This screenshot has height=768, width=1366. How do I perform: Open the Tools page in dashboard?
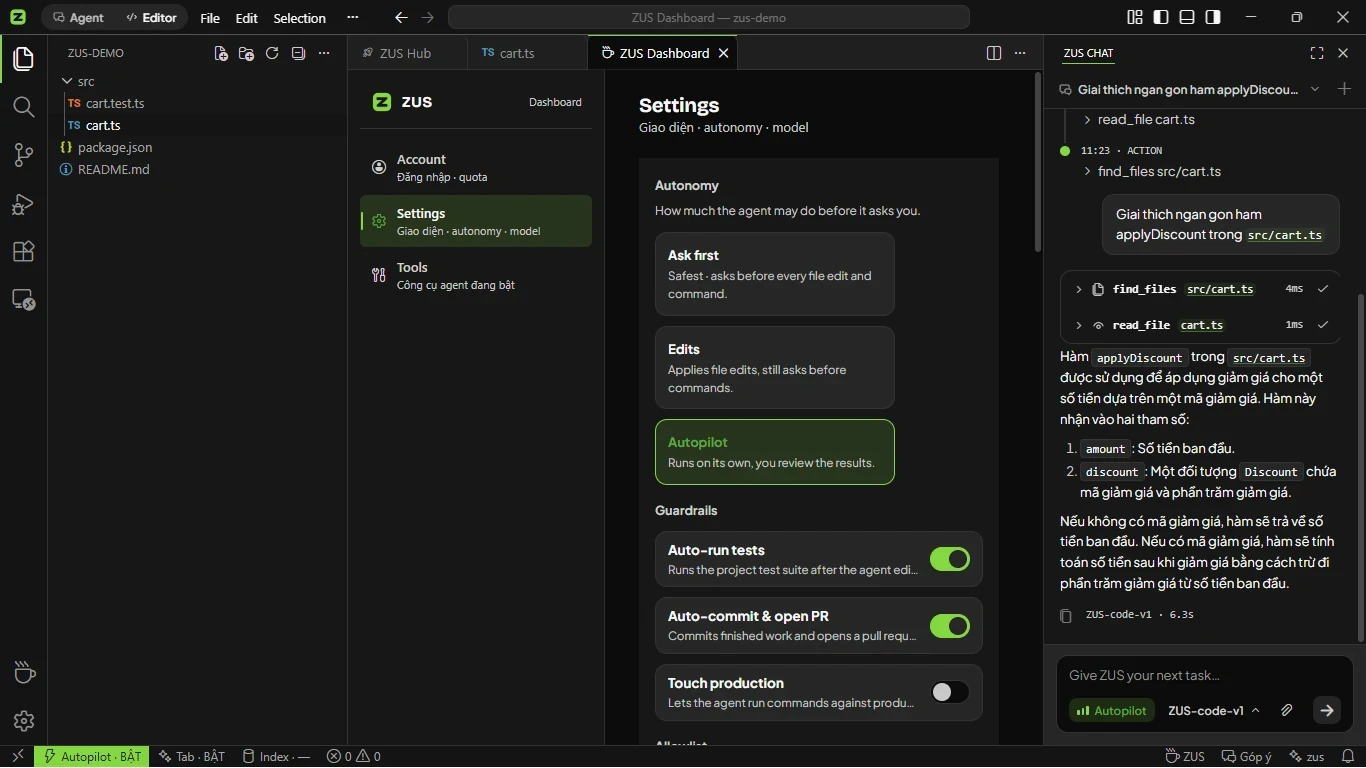(476, 275)
